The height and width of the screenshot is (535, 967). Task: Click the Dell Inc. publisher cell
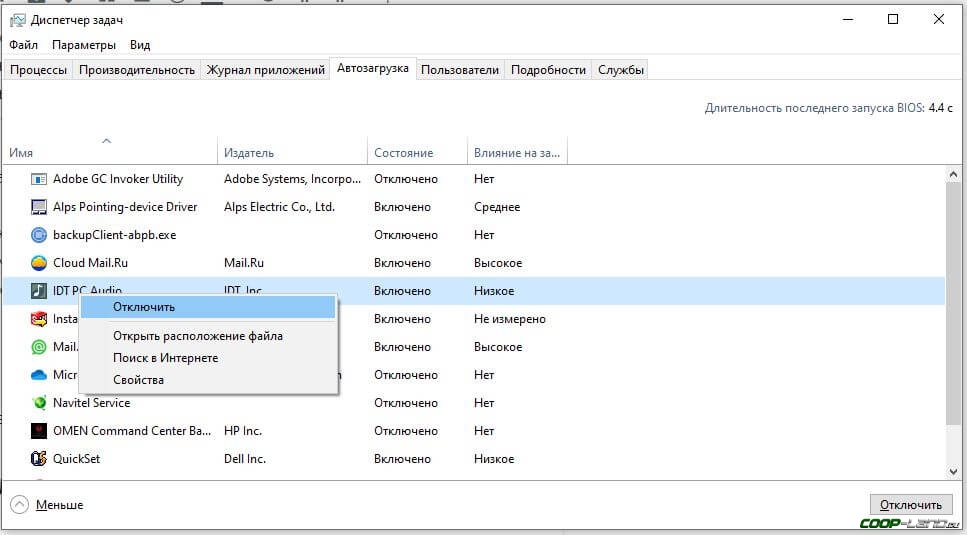(245, 459)
